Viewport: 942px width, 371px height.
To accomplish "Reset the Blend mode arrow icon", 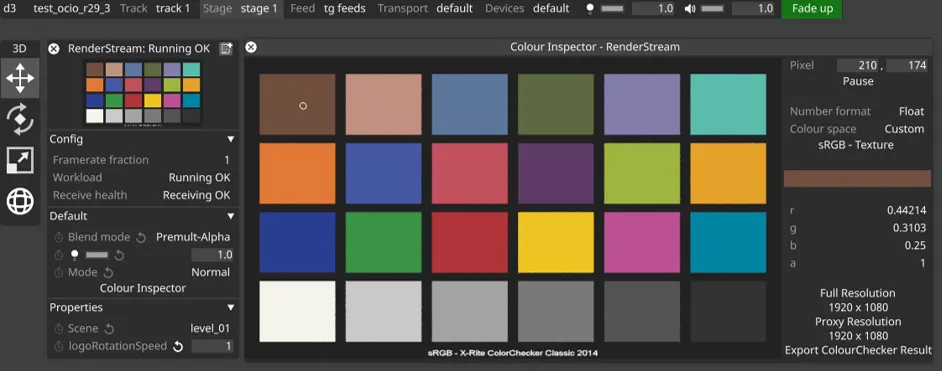I will [x=141, y=238].
